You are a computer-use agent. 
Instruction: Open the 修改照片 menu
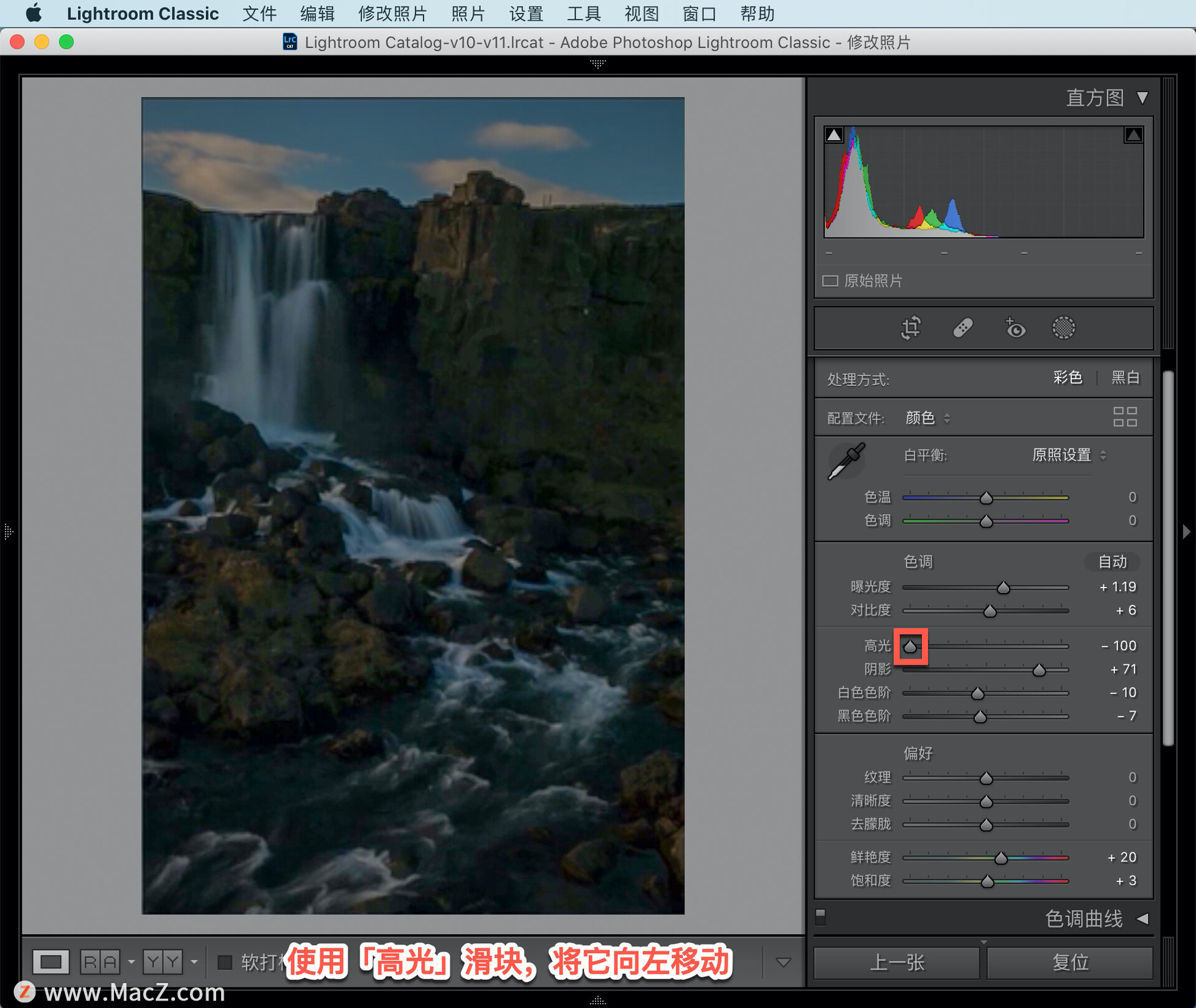[x=392, y=14]
